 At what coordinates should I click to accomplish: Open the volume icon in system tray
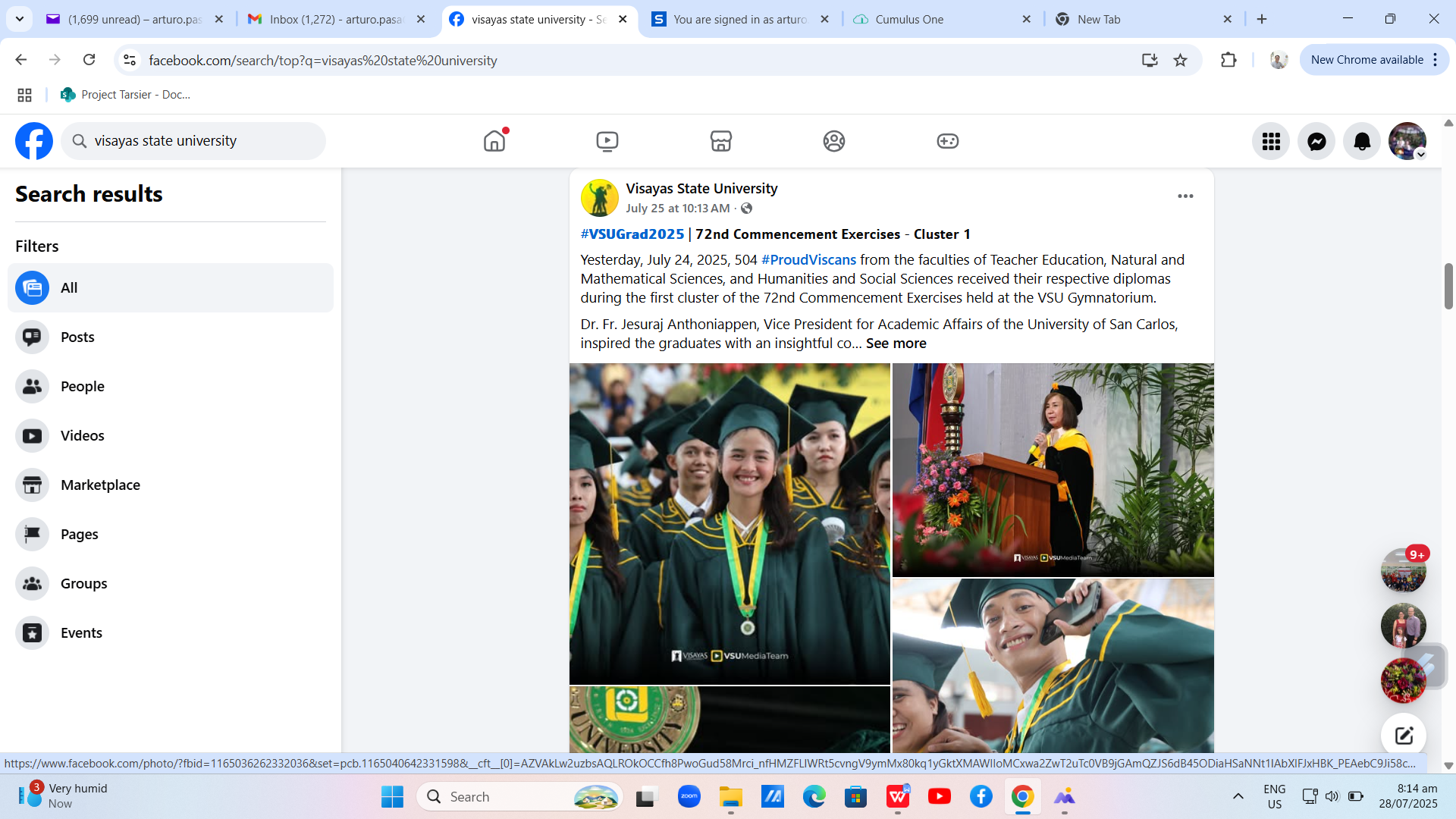pyautogui.click(x=1332, y=796)
